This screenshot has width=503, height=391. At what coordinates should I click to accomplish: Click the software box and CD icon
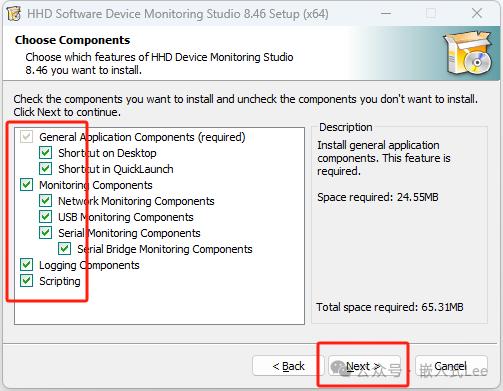pos(469,53)
